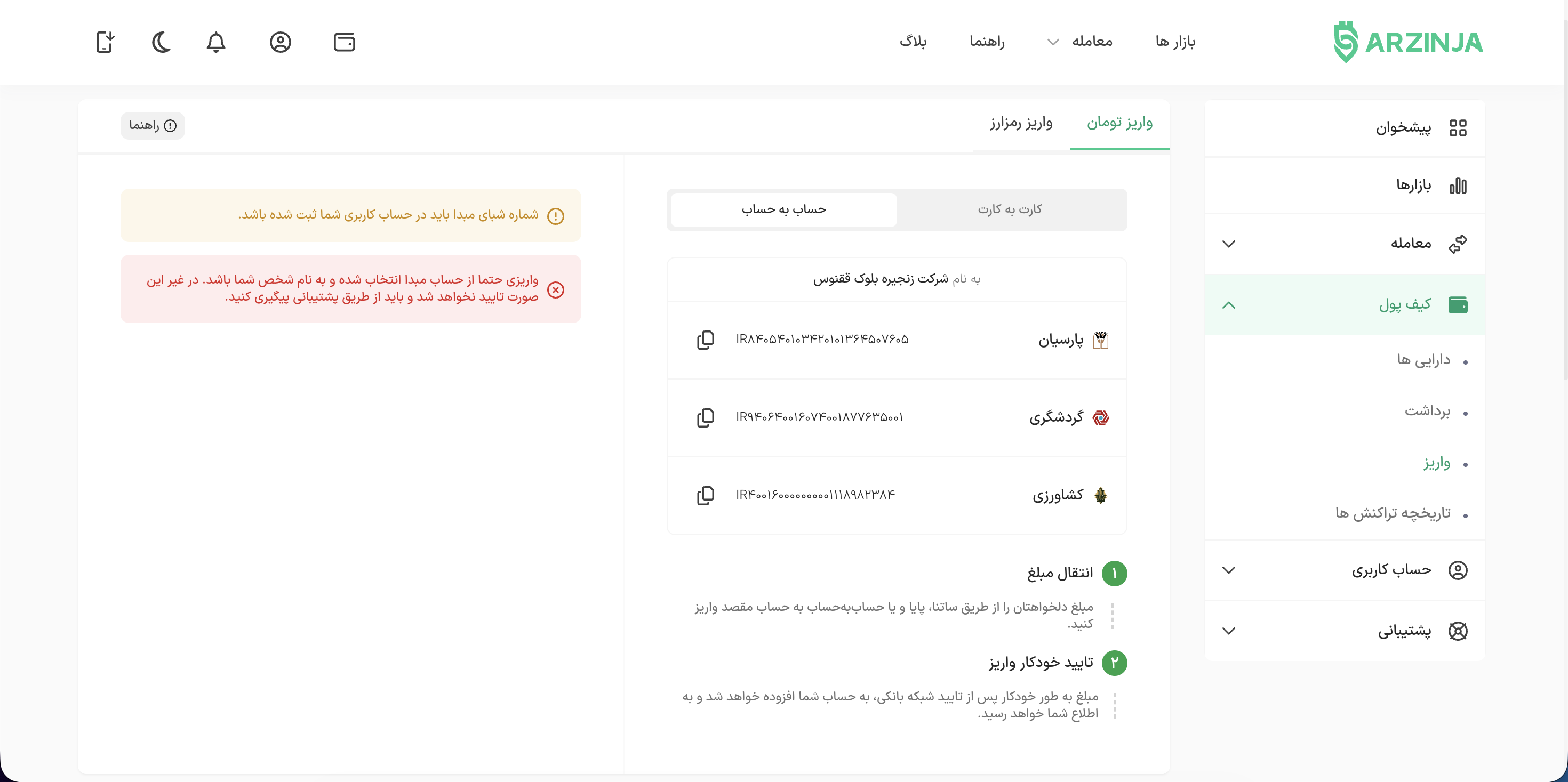Expand the معامله sidebar section chevron
Screen dimensions: 1568x782
pyautogui.click(x=1229, y=244)
